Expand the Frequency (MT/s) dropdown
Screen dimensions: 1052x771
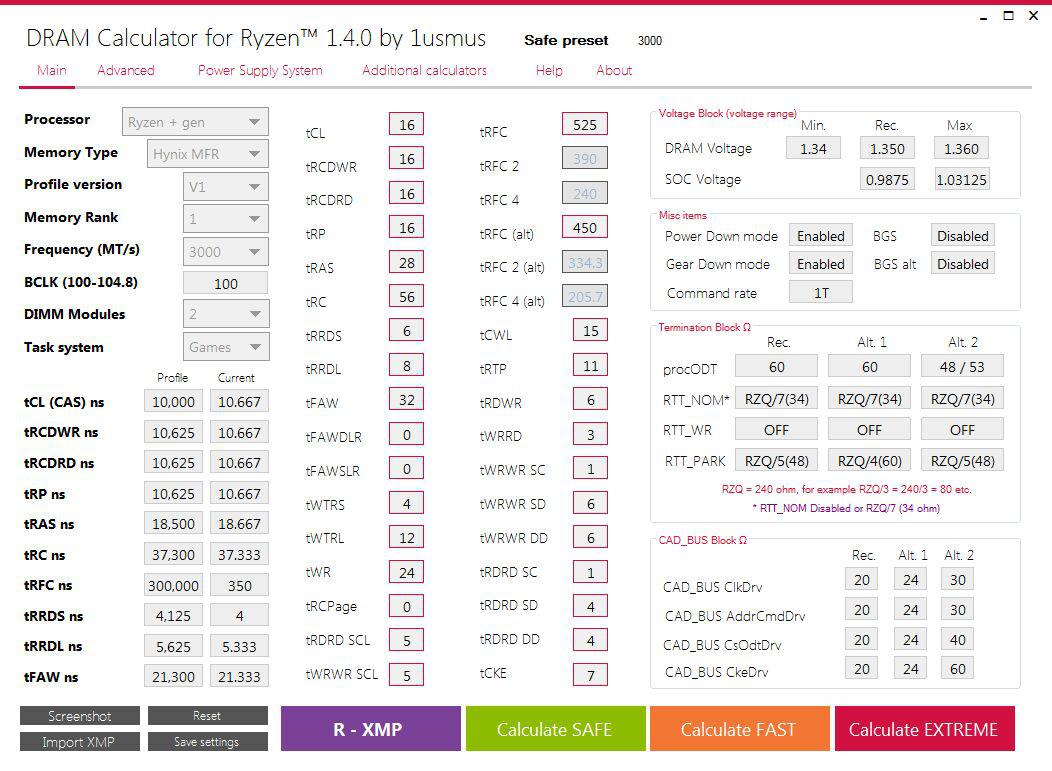coord(225,252)
